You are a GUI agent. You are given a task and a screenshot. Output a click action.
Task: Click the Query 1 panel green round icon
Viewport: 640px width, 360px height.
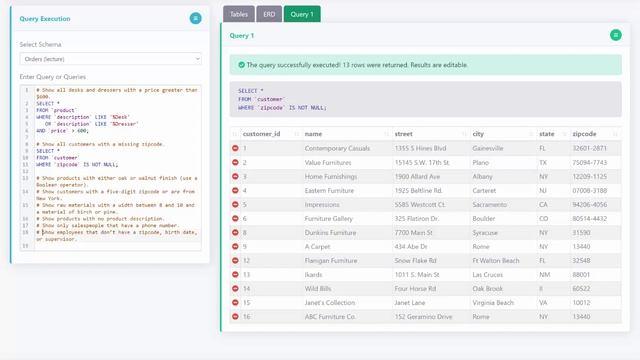point(616,35)
